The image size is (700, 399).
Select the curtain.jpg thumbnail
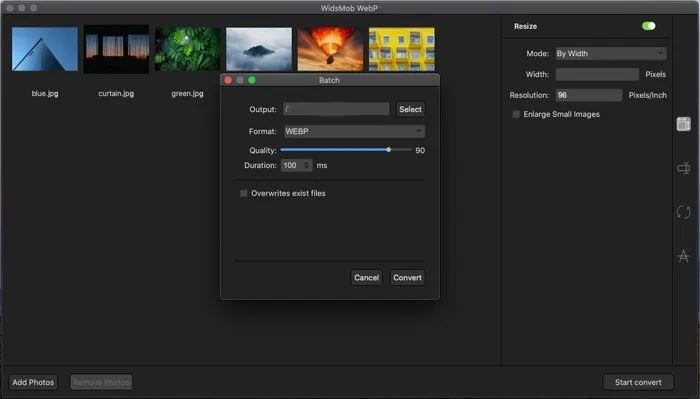click(116, 49)
